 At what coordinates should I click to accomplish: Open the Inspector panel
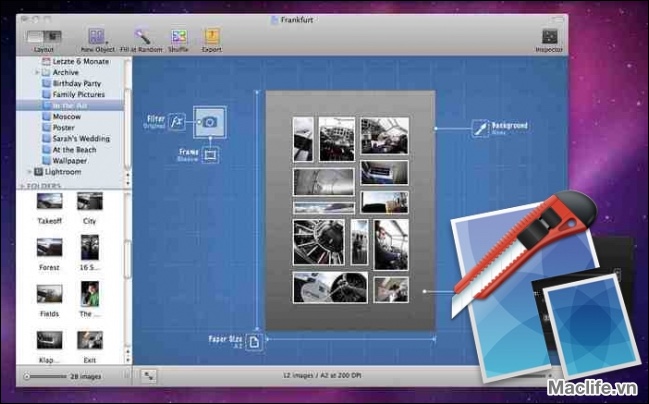point(549,36)
